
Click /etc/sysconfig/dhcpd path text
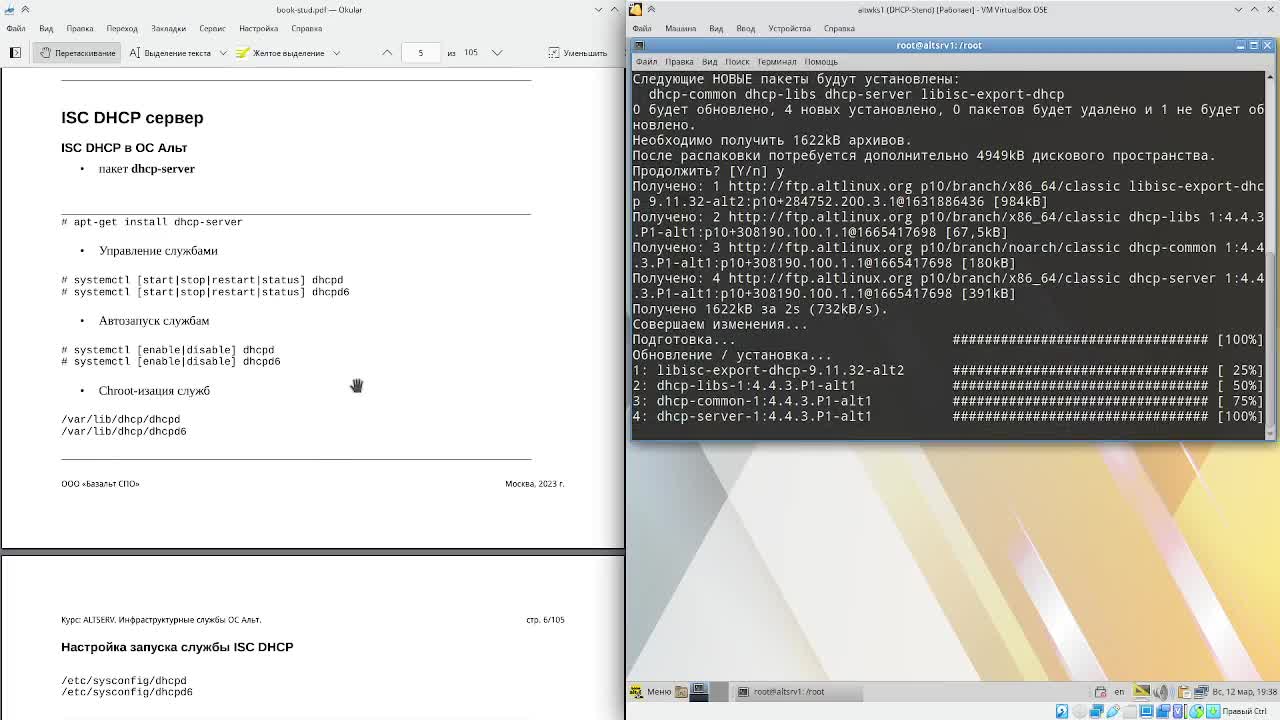124,680
